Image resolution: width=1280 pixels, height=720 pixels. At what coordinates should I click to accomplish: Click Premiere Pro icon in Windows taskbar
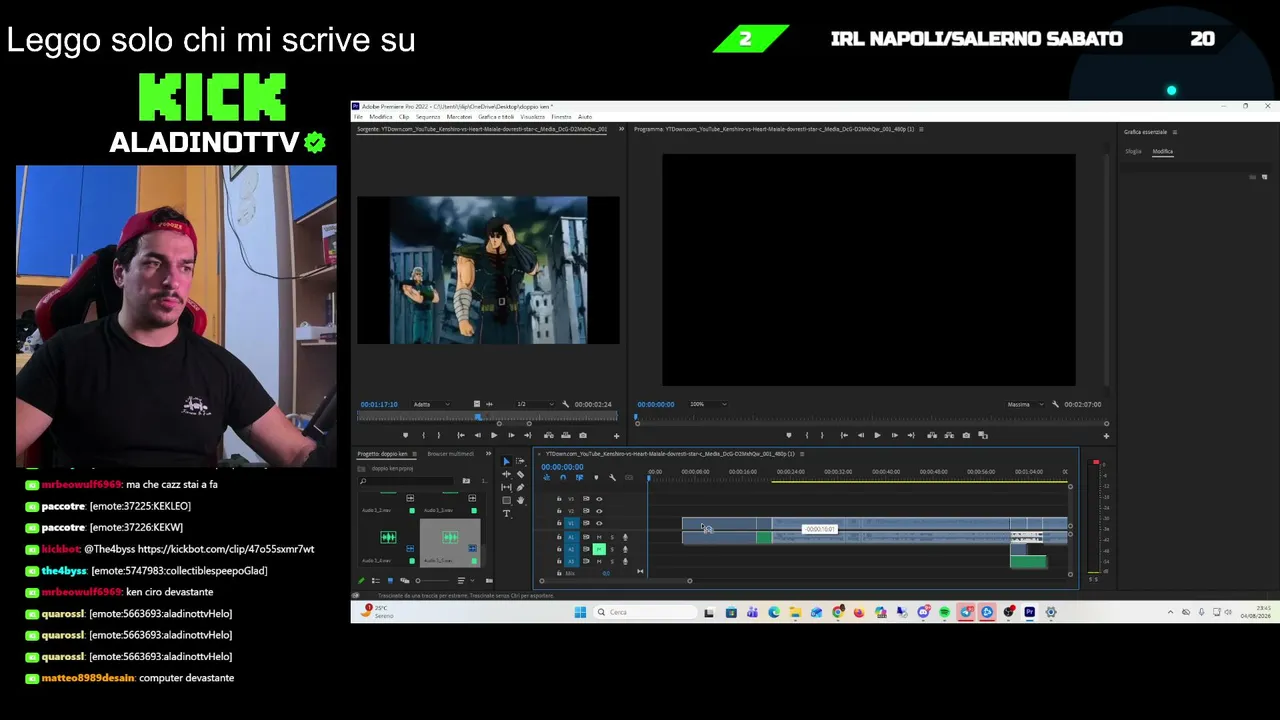[1029, 612]
